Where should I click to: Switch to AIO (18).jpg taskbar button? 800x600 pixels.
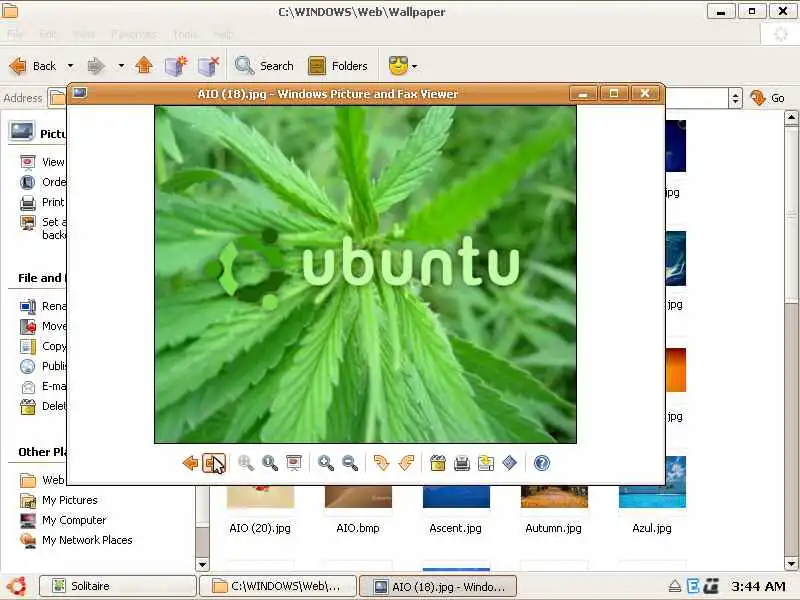438,586
